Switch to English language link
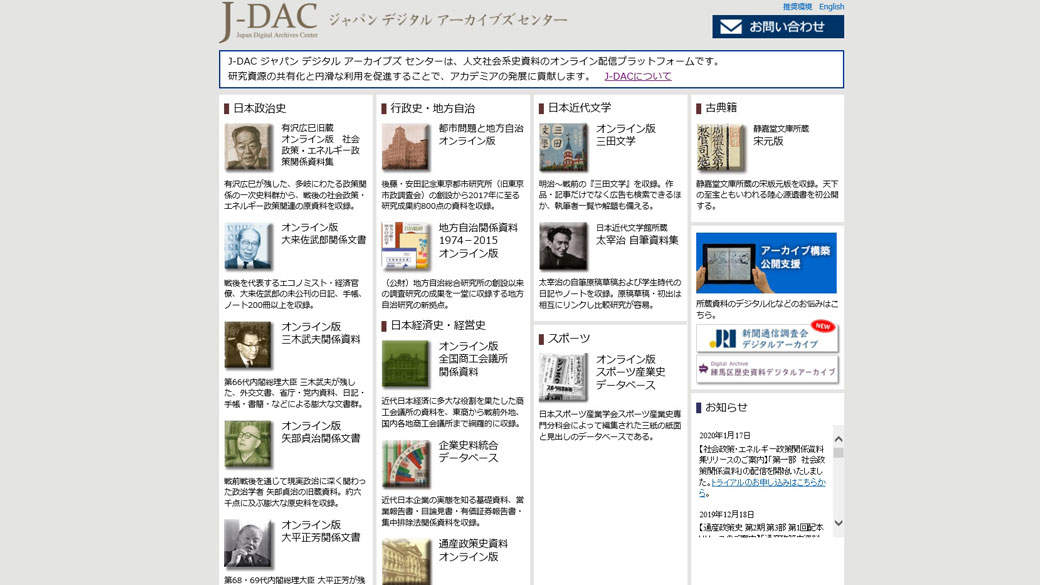 tap(831, 7)
